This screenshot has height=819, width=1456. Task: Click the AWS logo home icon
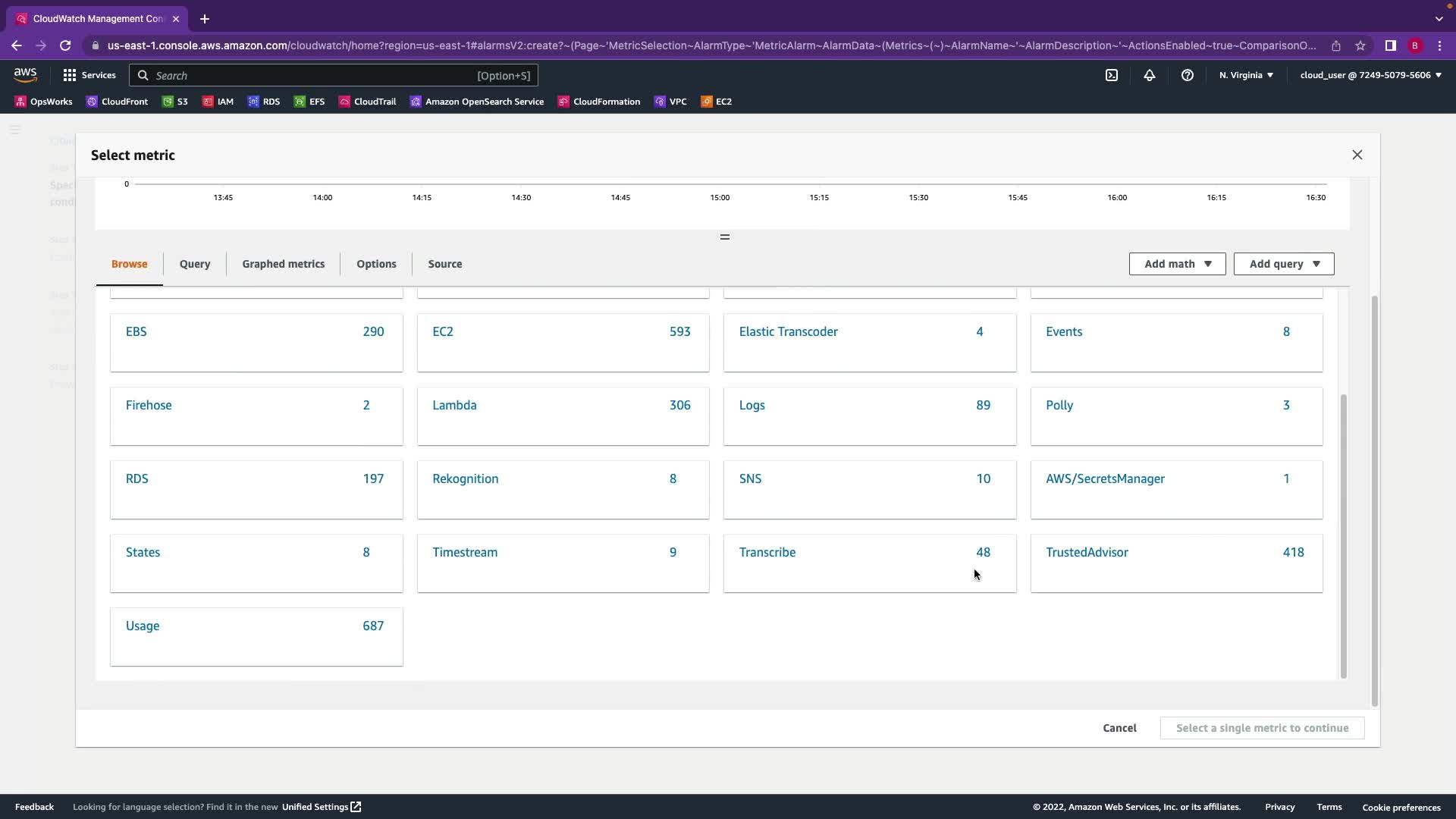[x=25, y=74]
